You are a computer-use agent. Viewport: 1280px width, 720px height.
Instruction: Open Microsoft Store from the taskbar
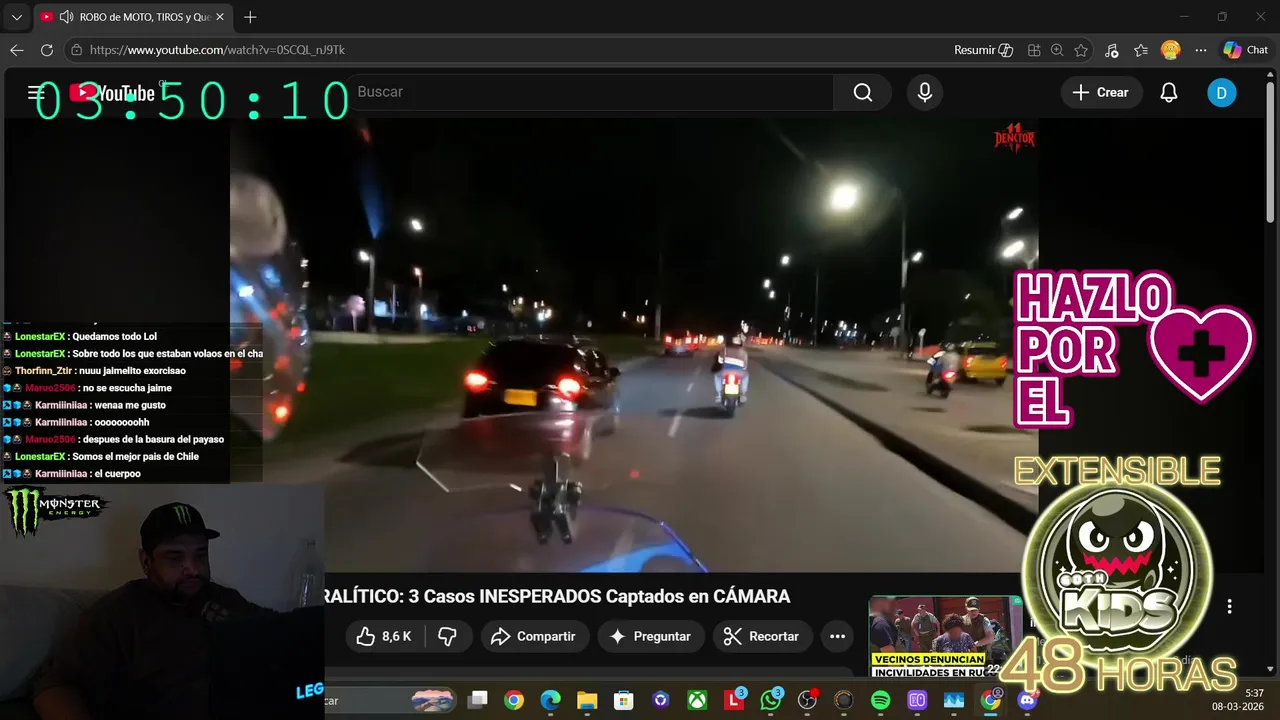point(624,700)
